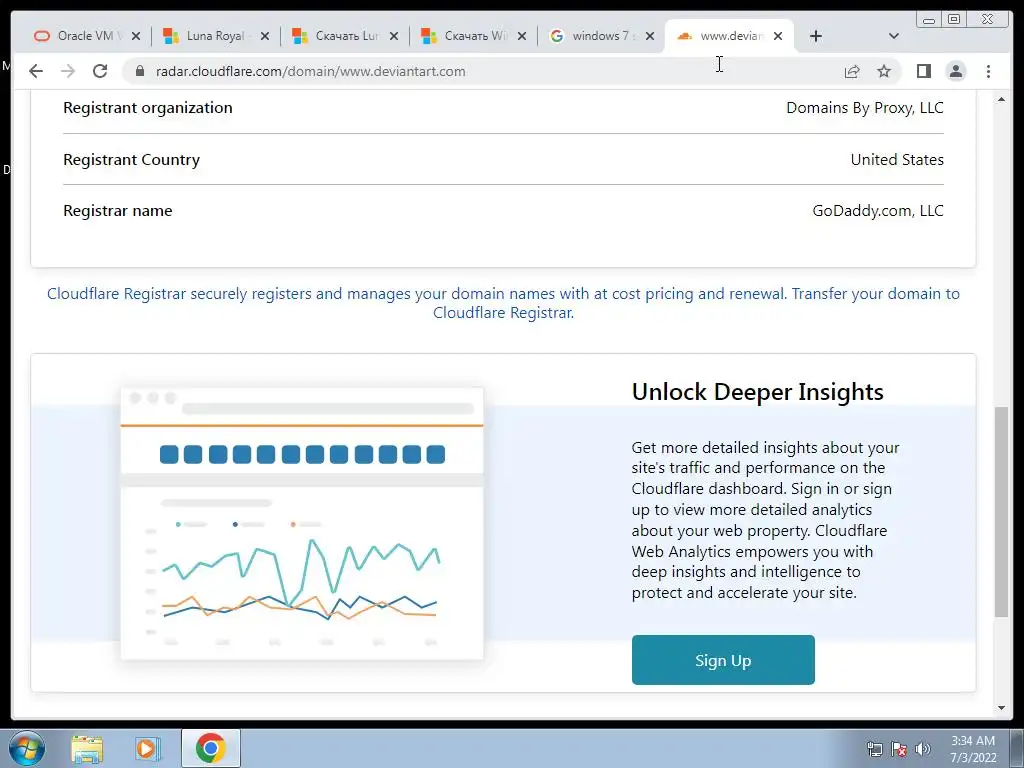
Task: Switch to the windows 7 Google tab
Action: tap(602, 36)
